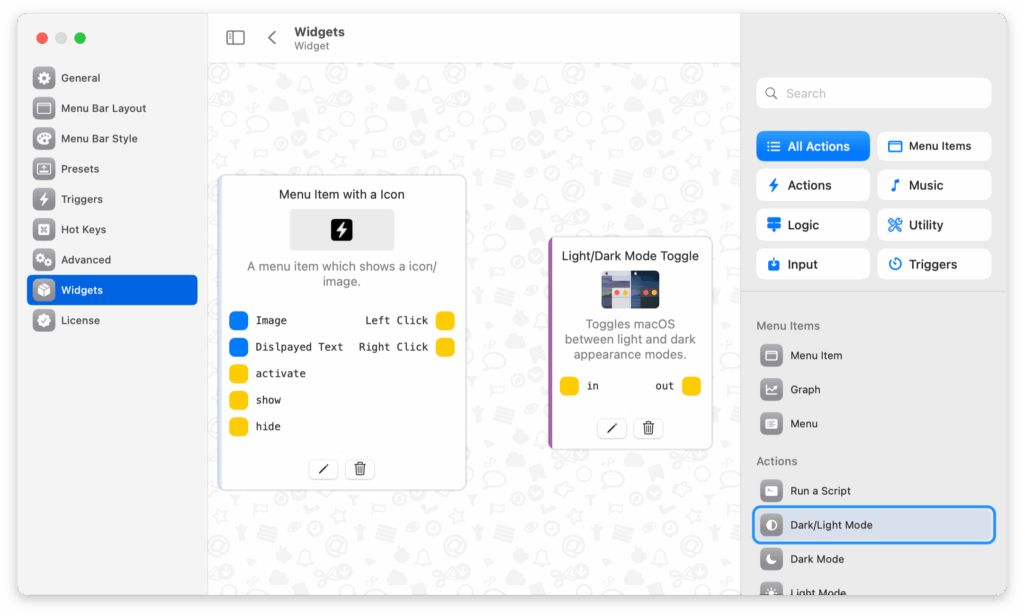Select the Graph menu item action

pyautogui.click(x=804, y=390)
